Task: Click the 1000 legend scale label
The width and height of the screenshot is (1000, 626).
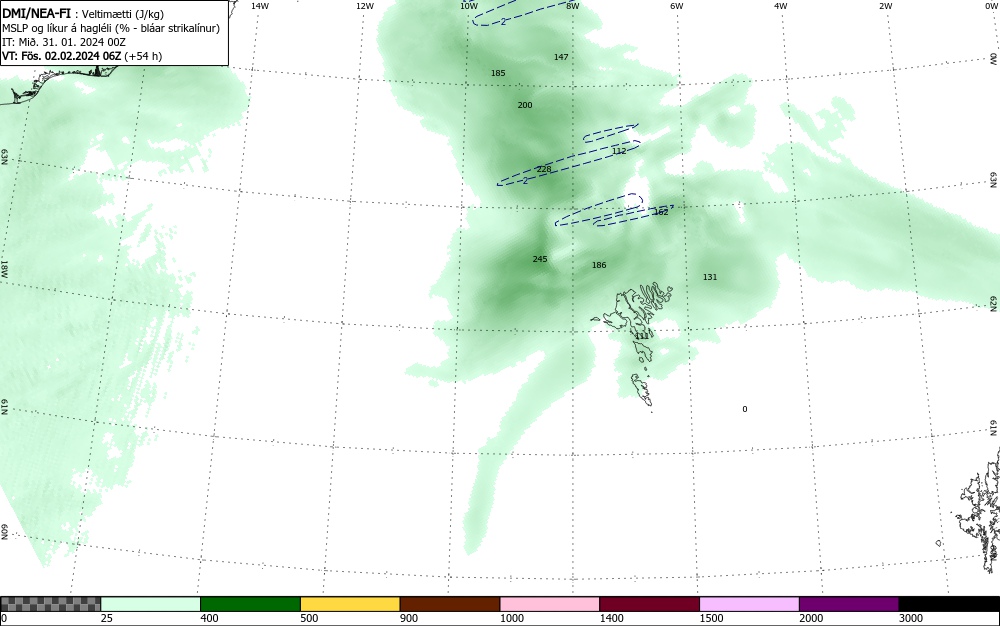Action: pyautogui.click(x=511, y=618)
